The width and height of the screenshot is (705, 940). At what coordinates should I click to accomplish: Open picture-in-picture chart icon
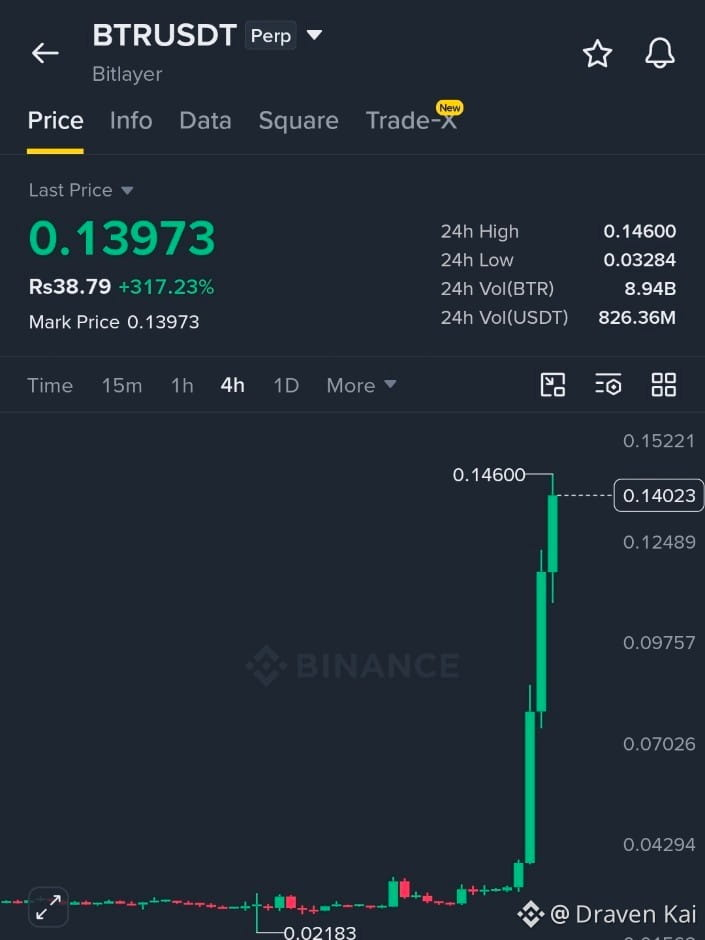[x=553, y=384]
